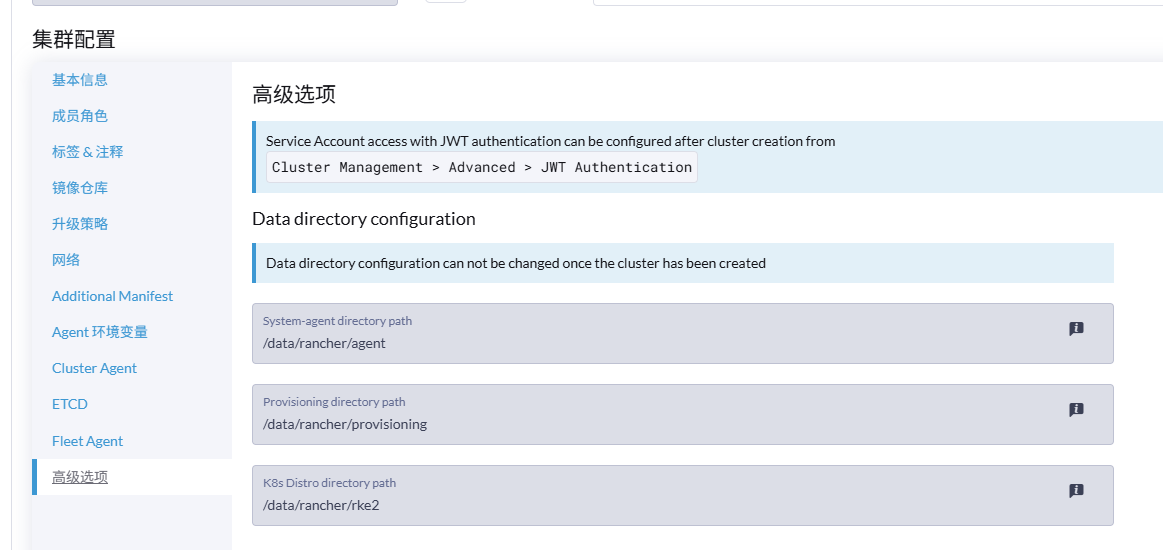1163x550 pixels.
Task: Go to the 镜像仓库 tab
Action: pos(79,188)
